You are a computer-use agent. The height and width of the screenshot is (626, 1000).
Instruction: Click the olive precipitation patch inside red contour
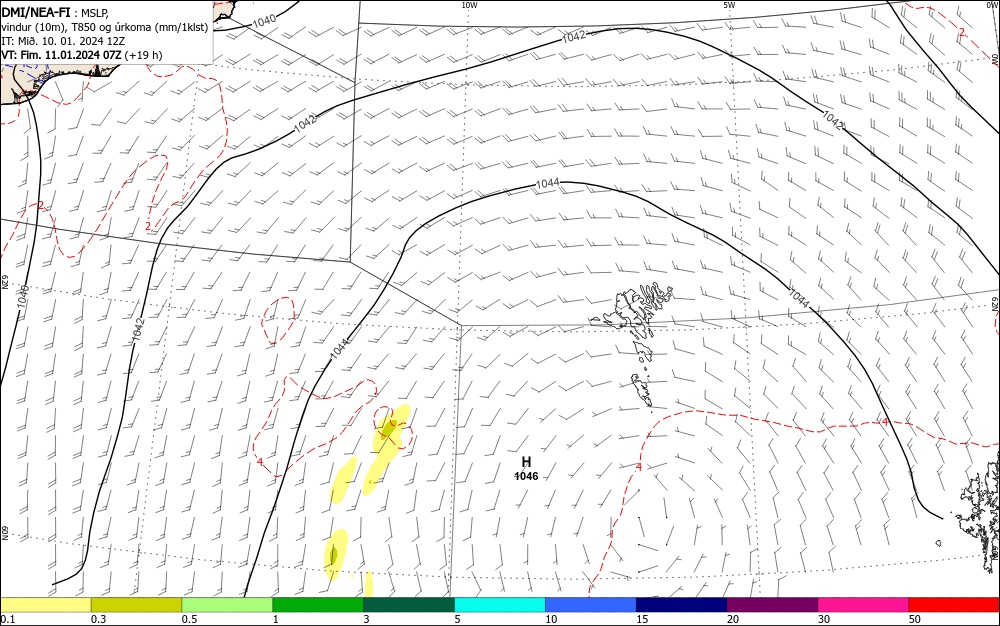[388, 429]
